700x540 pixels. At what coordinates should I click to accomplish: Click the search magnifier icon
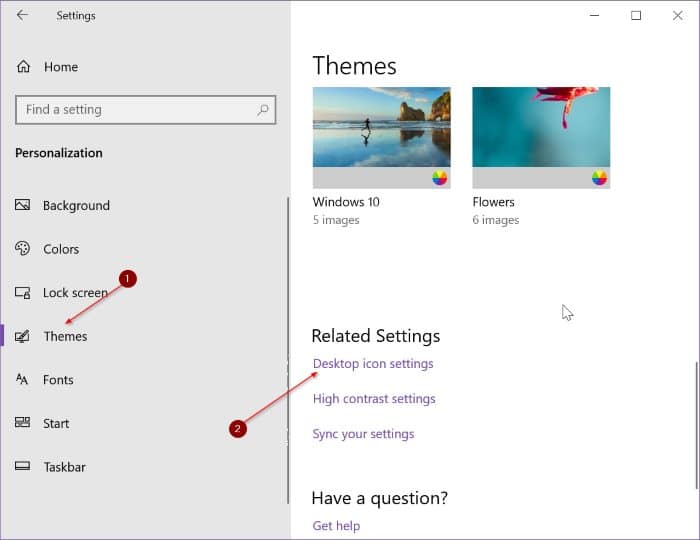(262, 109)
